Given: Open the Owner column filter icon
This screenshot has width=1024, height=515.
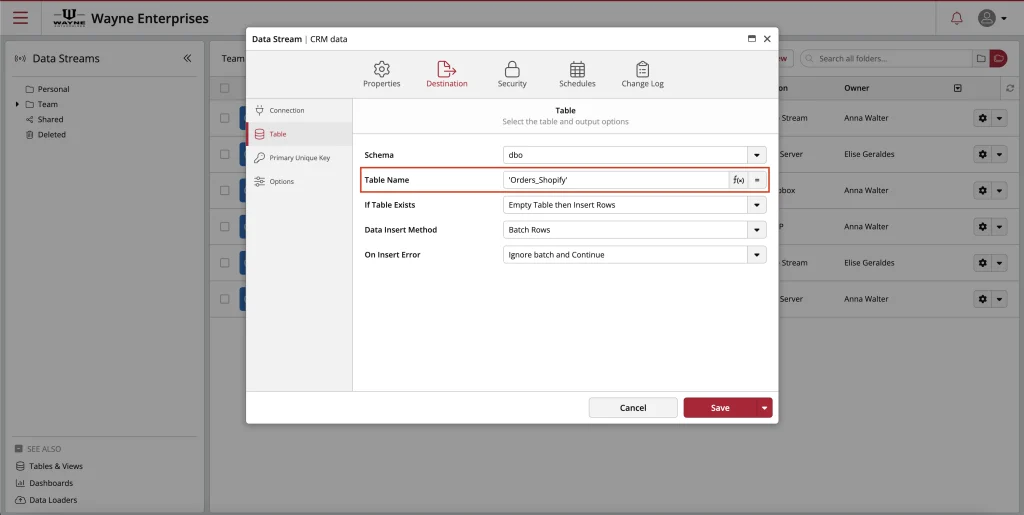Looking at the screenshot, I should click(x=957, y=88).
